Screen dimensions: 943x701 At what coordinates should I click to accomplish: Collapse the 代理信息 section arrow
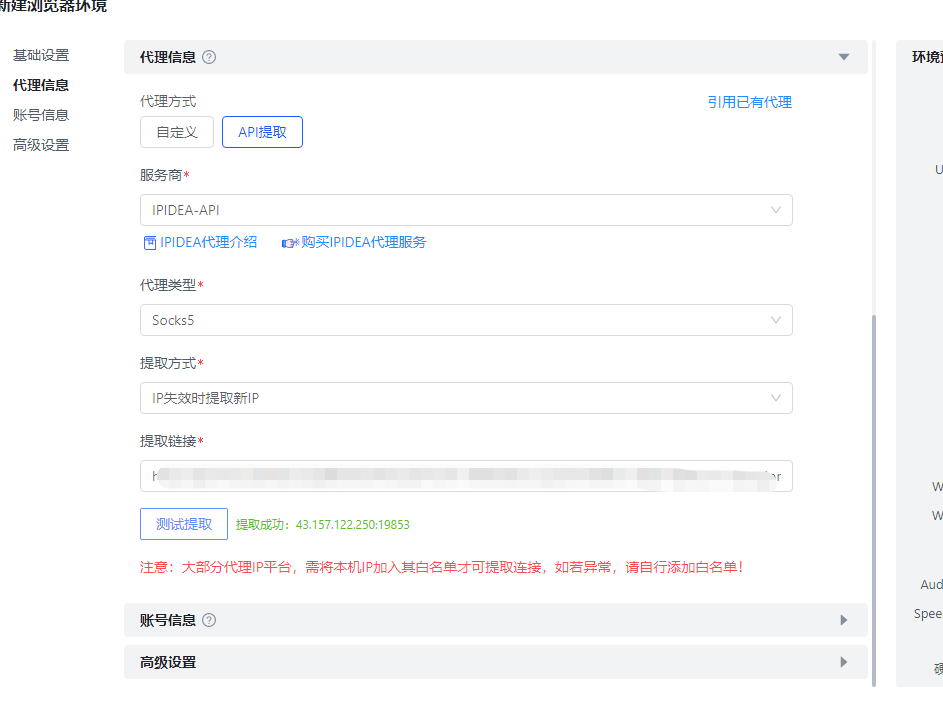coord(844,57)
